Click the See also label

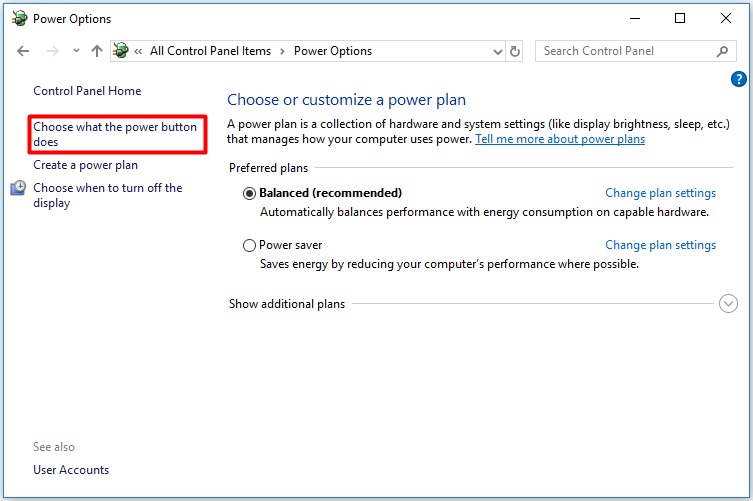point(54,447)
